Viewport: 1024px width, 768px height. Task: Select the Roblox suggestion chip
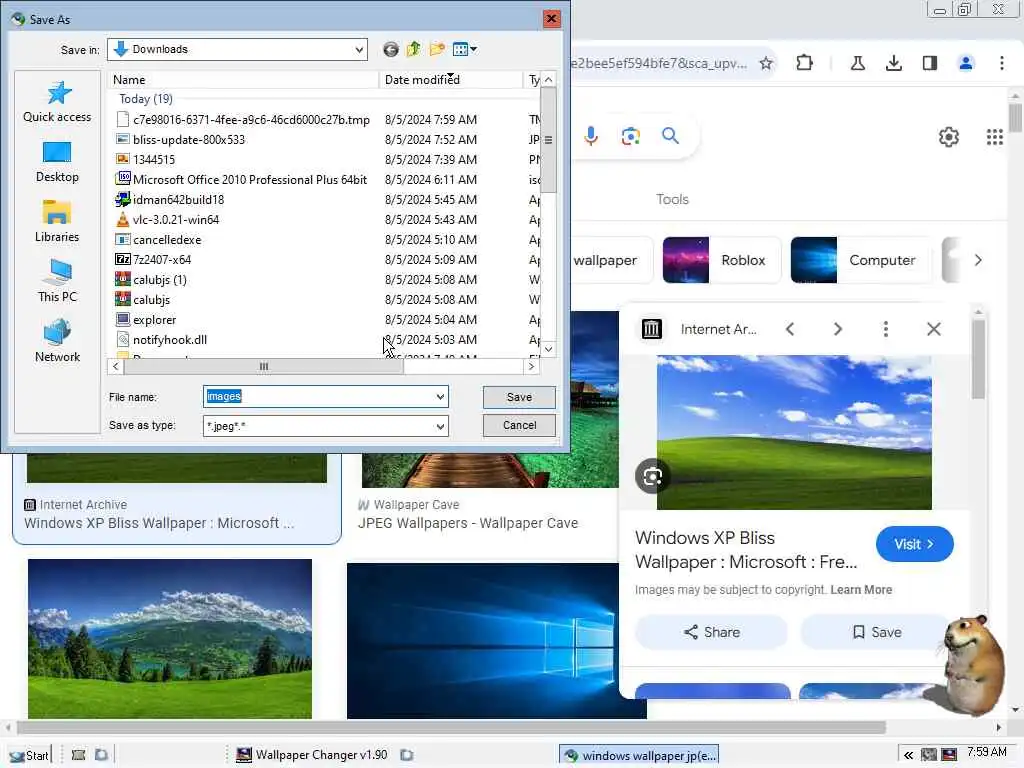pyautogui.click(x=722, y=260)
